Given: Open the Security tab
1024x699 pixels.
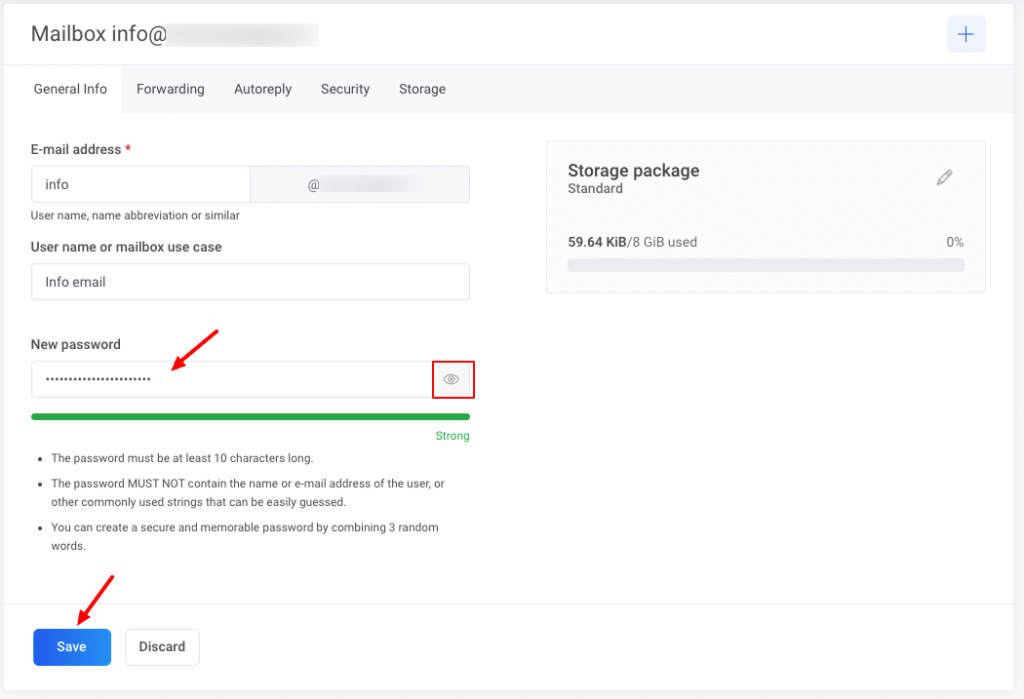Looking at the screenshot, I should tap(345, 89).
